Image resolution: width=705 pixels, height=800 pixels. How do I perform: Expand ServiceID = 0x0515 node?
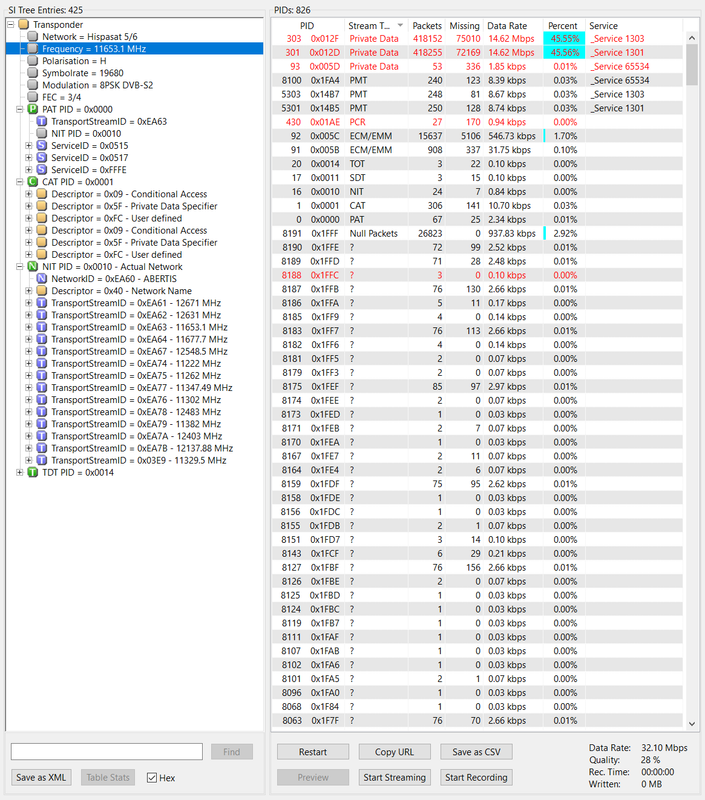tap(29, 145)
